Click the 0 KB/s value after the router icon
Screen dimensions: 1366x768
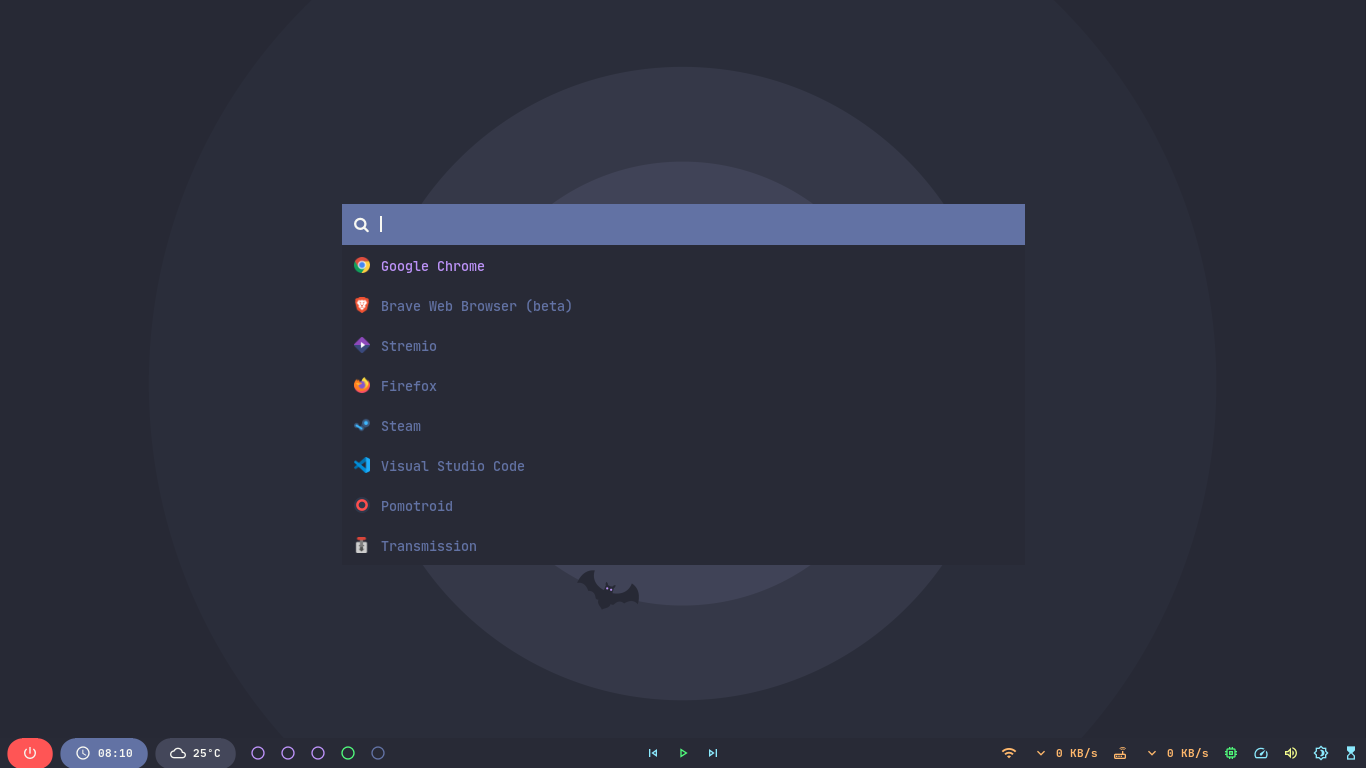point(1188,753)
